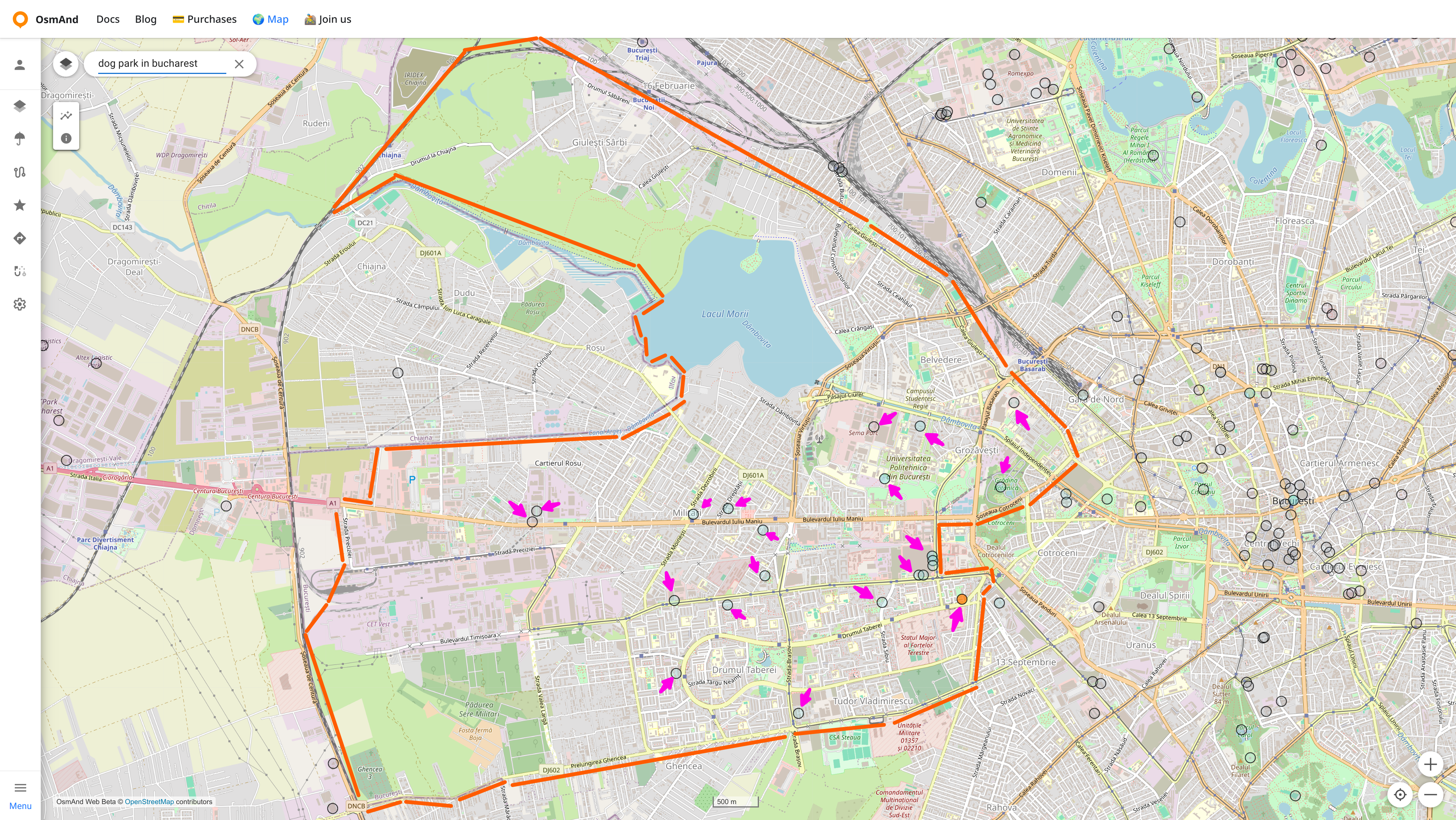Clear the dog park search query

click(x=239, y=64)
